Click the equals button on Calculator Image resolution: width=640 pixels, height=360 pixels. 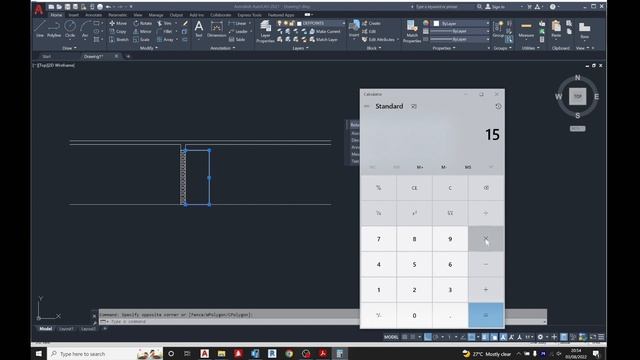pos(486,315)
